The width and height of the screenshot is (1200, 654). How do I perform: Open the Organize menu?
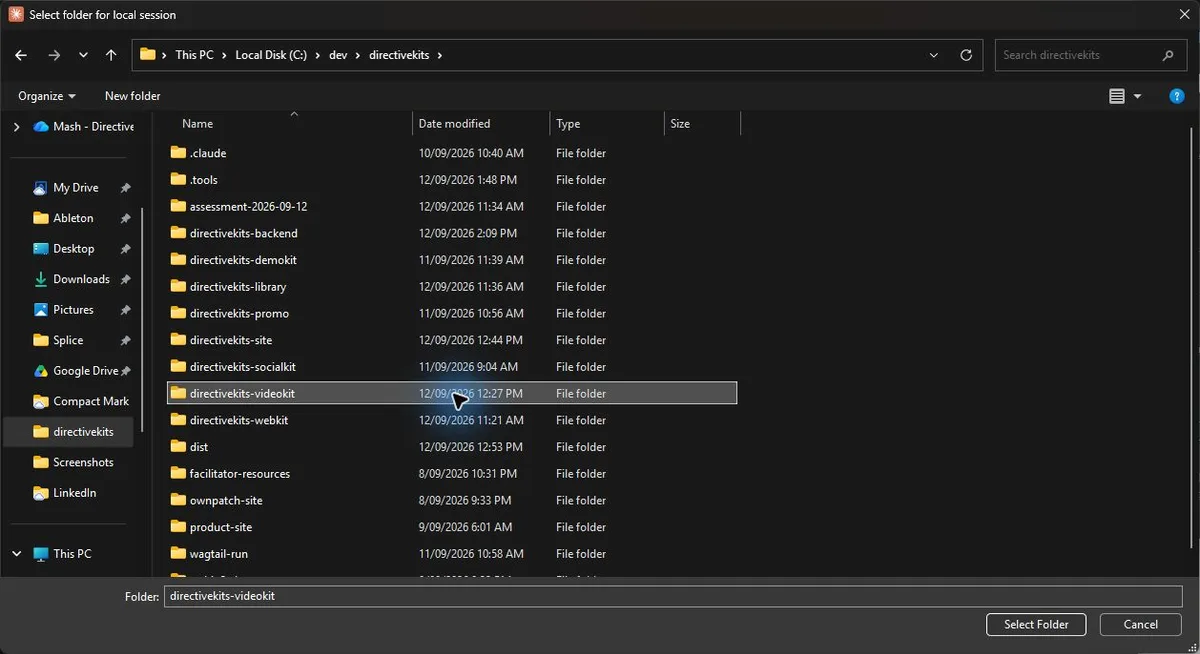coord(47,96)
